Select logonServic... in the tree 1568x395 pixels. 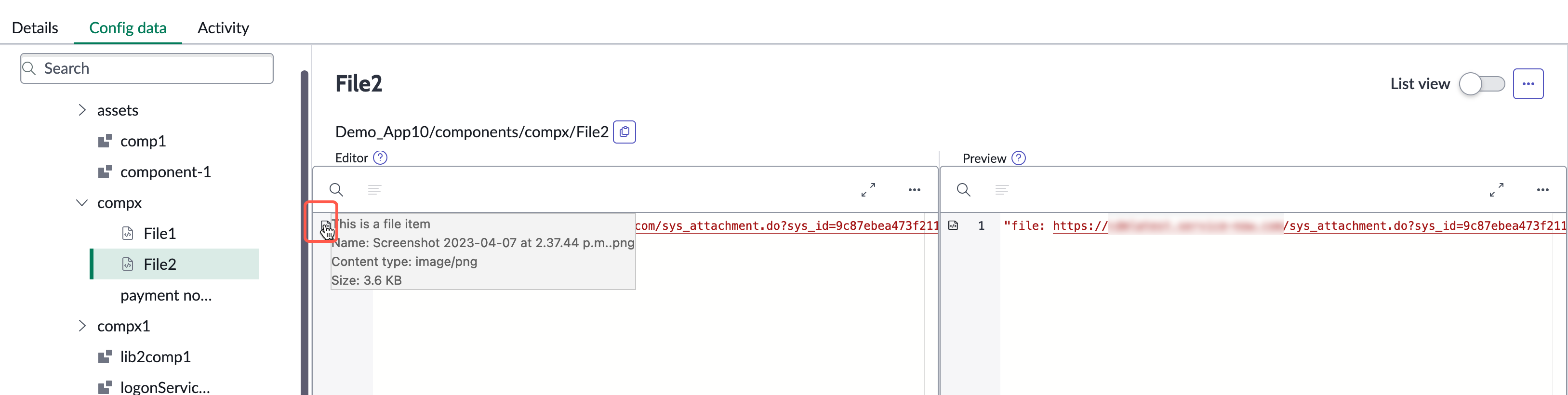pyautogui.click(x=165, y=387)
